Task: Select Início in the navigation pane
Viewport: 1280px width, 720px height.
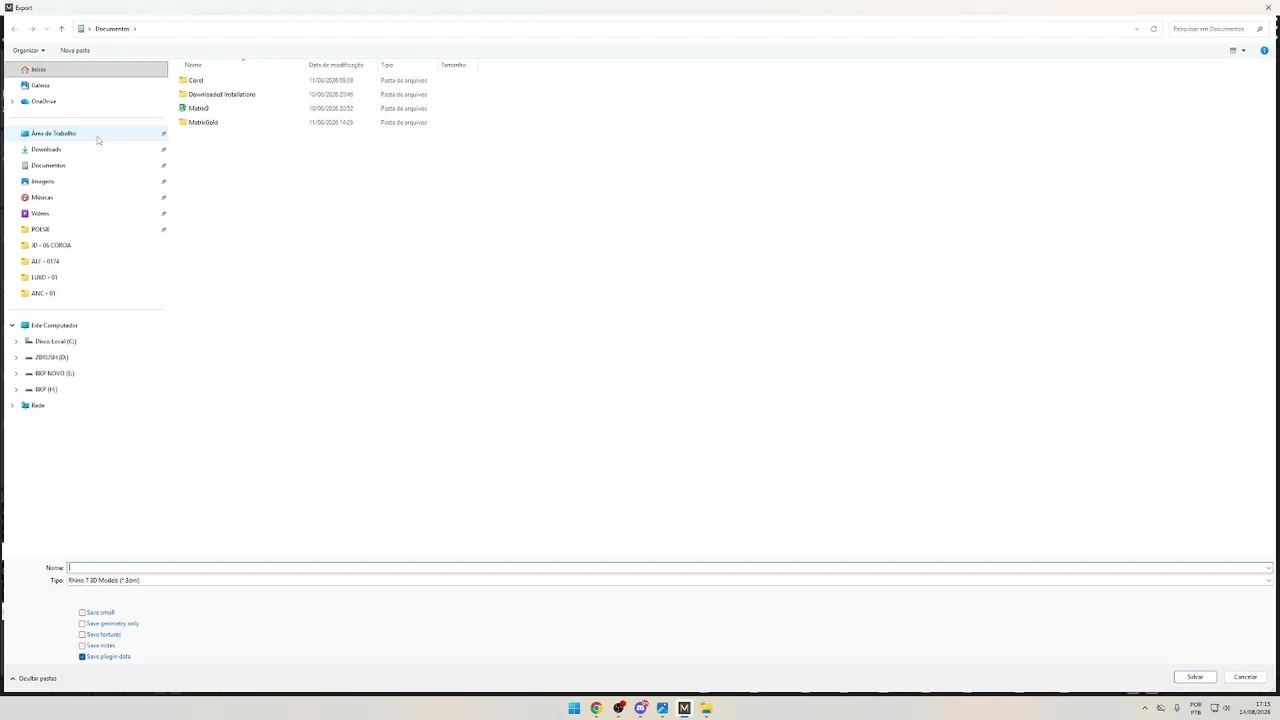Action: pos(86,69)
